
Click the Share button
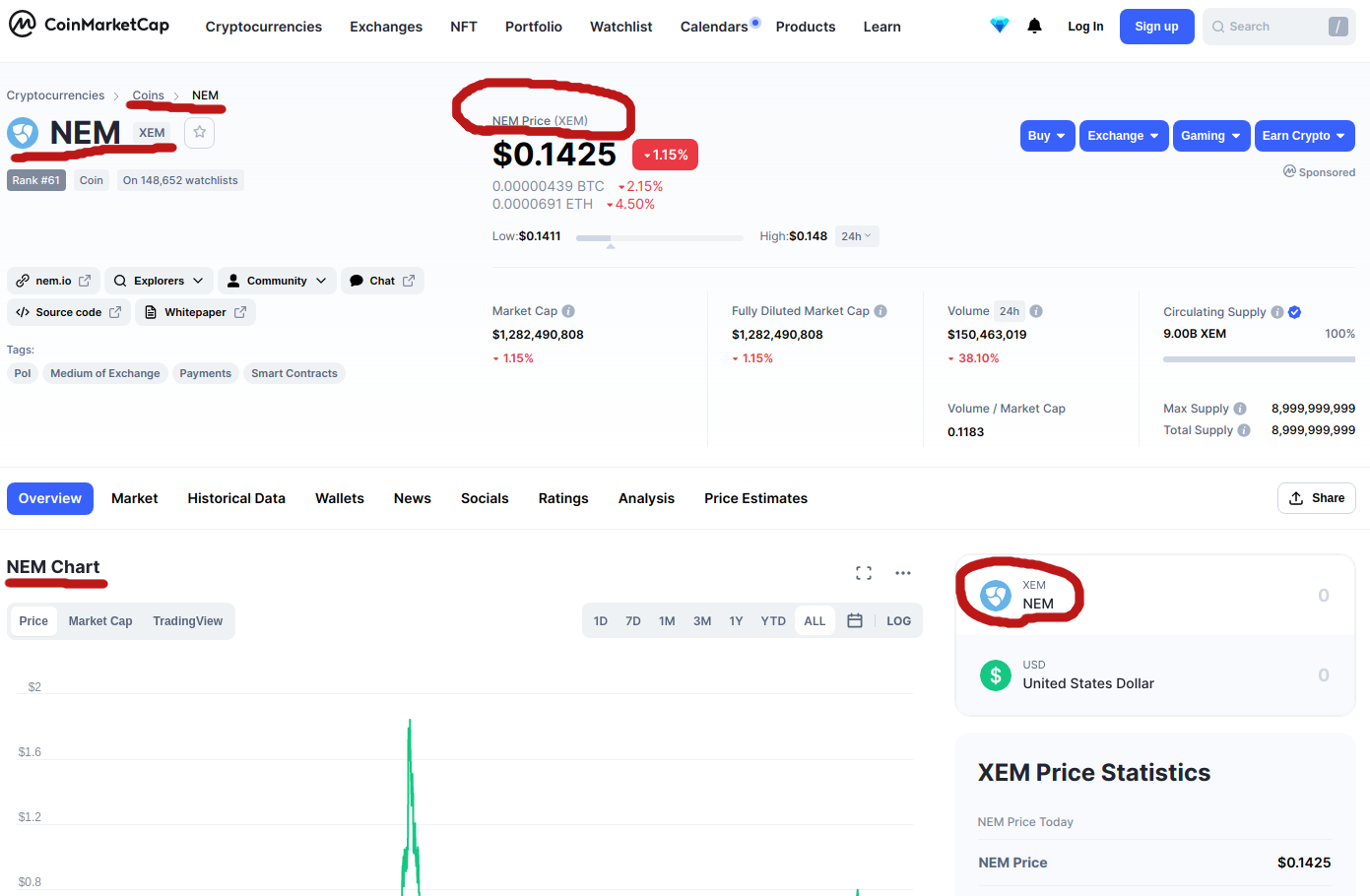1317,498
